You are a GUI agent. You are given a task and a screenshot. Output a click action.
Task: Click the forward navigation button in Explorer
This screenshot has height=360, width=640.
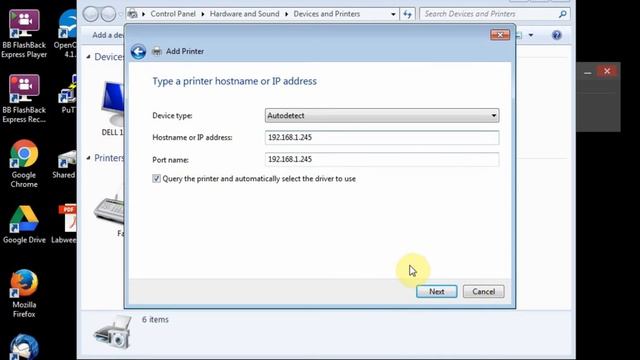(x=108, y=14)
